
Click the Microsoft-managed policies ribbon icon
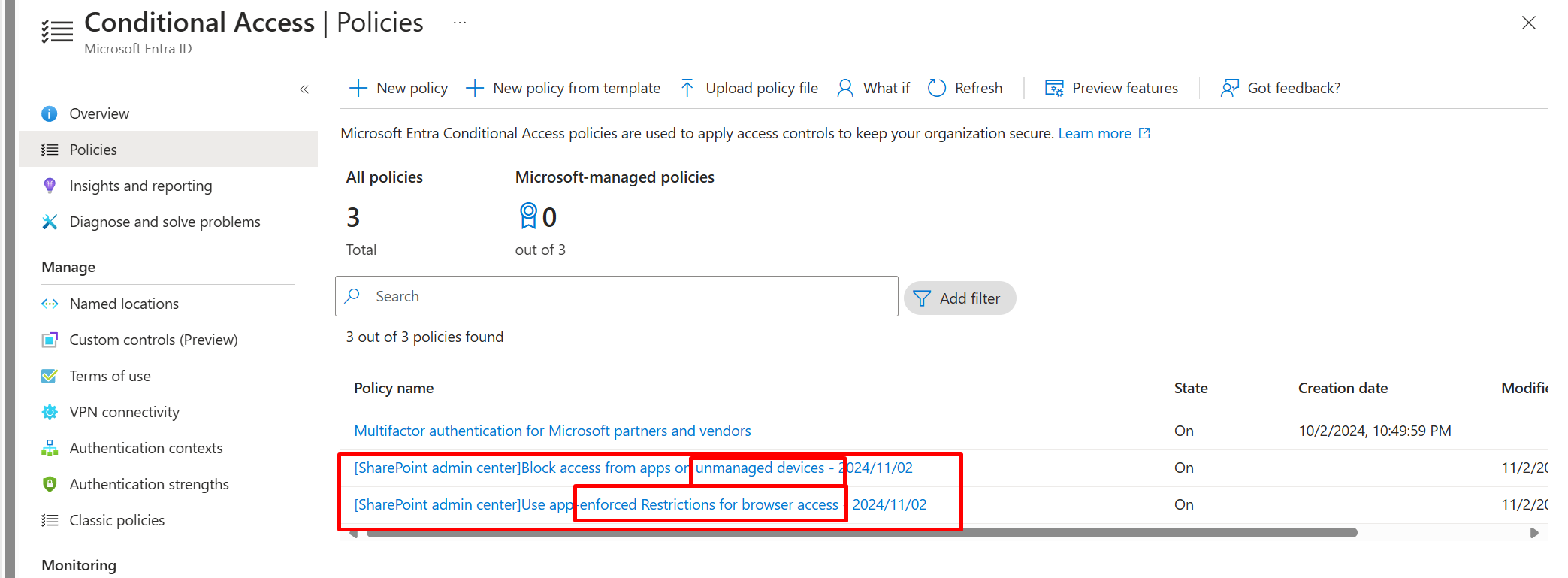click(528, 216)
